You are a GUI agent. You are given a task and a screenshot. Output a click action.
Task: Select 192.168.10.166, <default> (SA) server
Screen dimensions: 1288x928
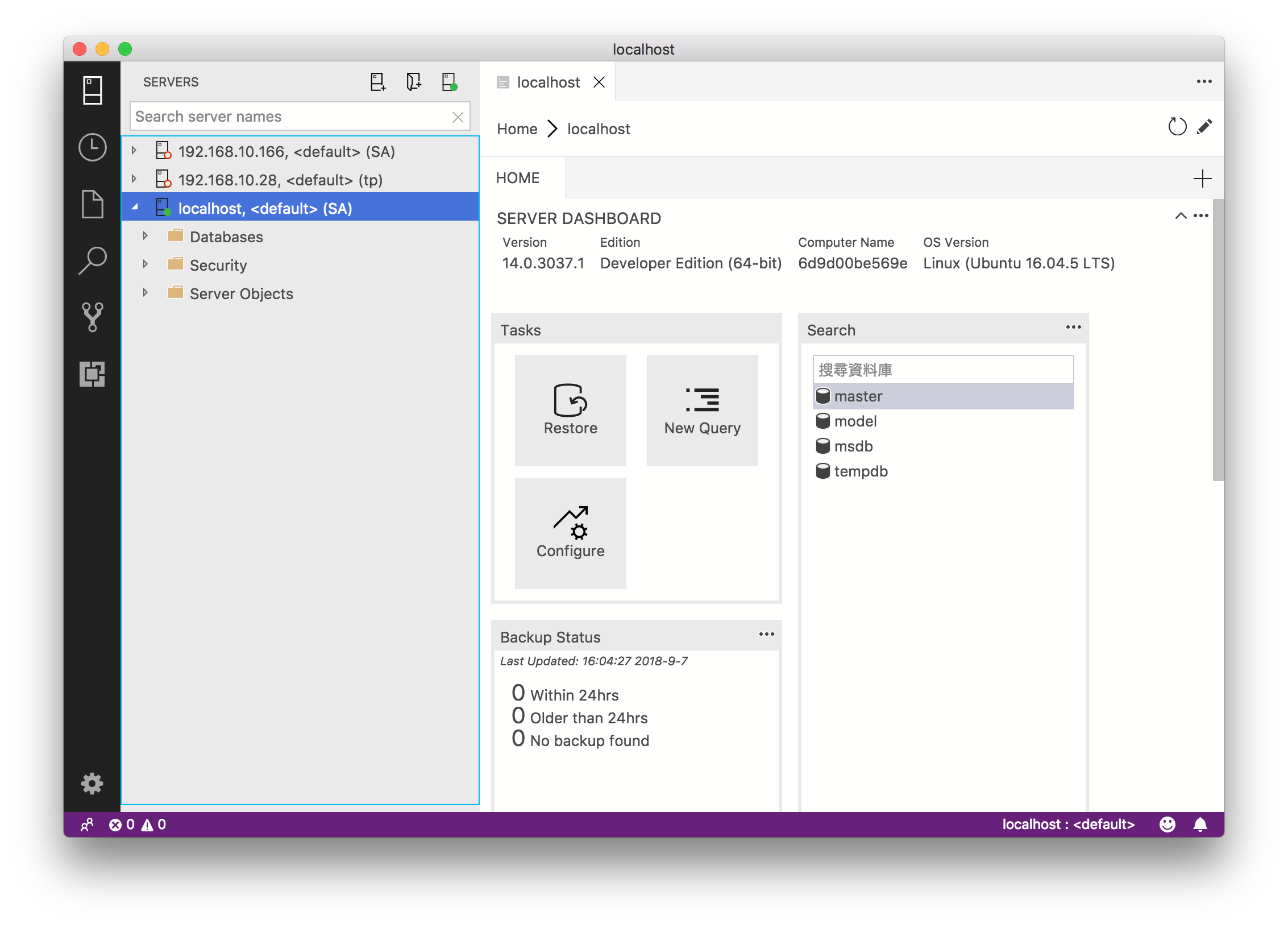pyautogui.click(x=300, y=151)
